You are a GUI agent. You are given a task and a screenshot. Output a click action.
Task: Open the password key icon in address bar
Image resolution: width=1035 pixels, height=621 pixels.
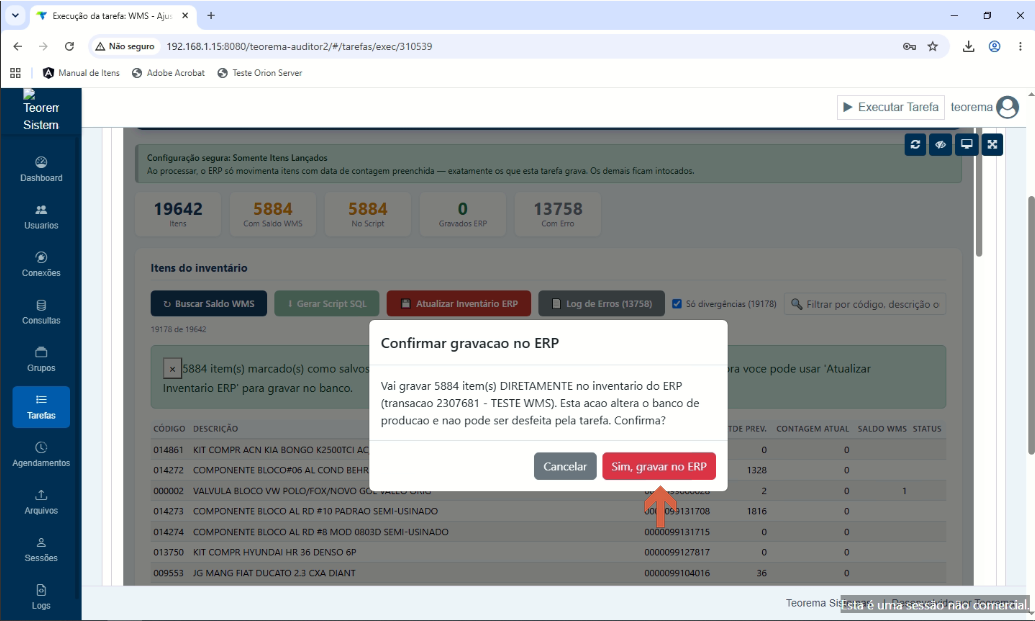[909, 46]
